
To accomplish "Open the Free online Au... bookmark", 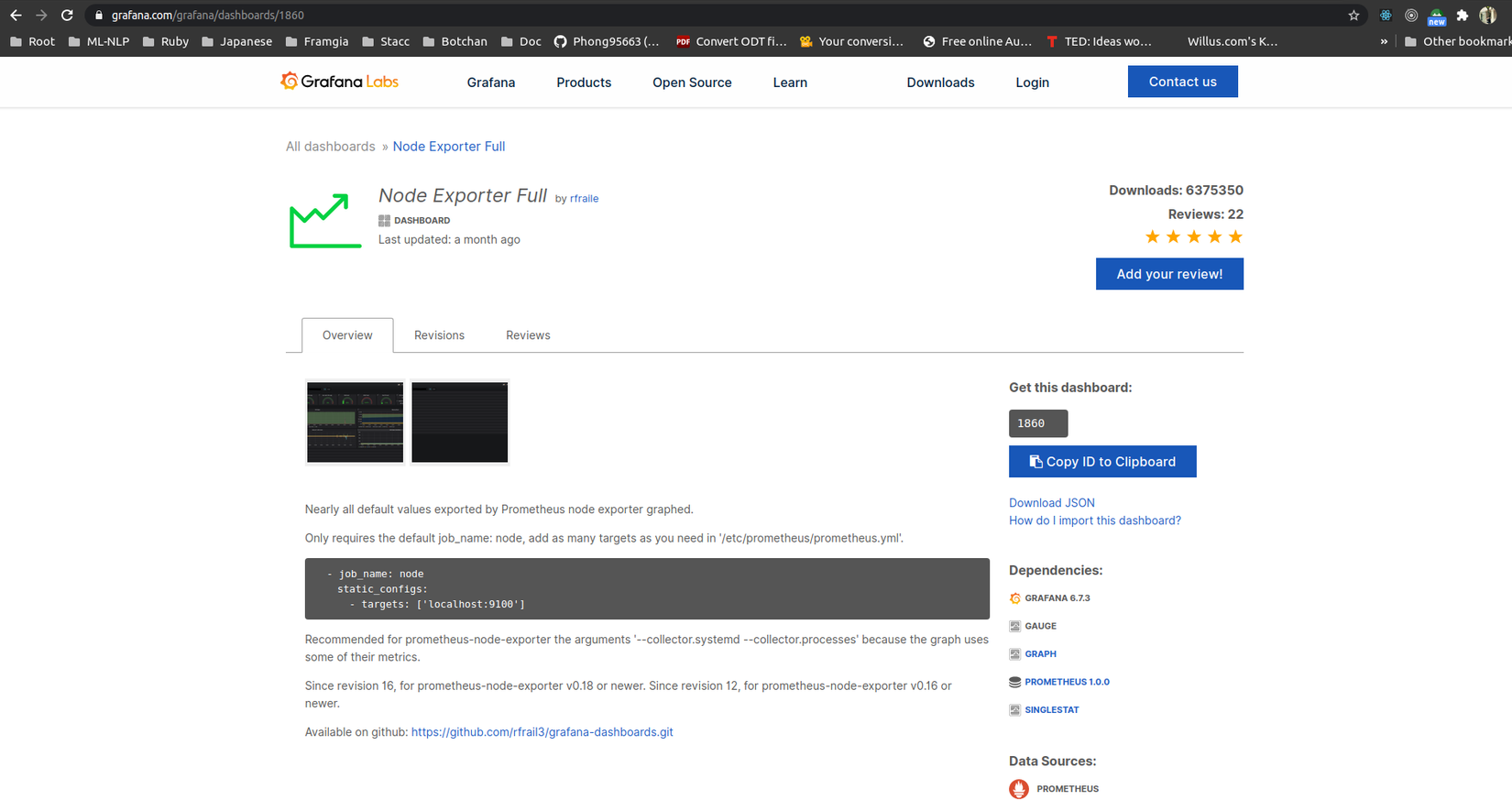I will point(978,41).
